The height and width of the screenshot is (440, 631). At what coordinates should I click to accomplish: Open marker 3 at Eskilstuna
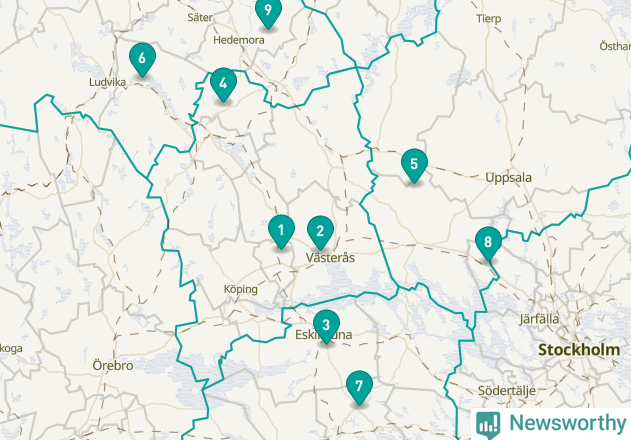pos(326,326)
